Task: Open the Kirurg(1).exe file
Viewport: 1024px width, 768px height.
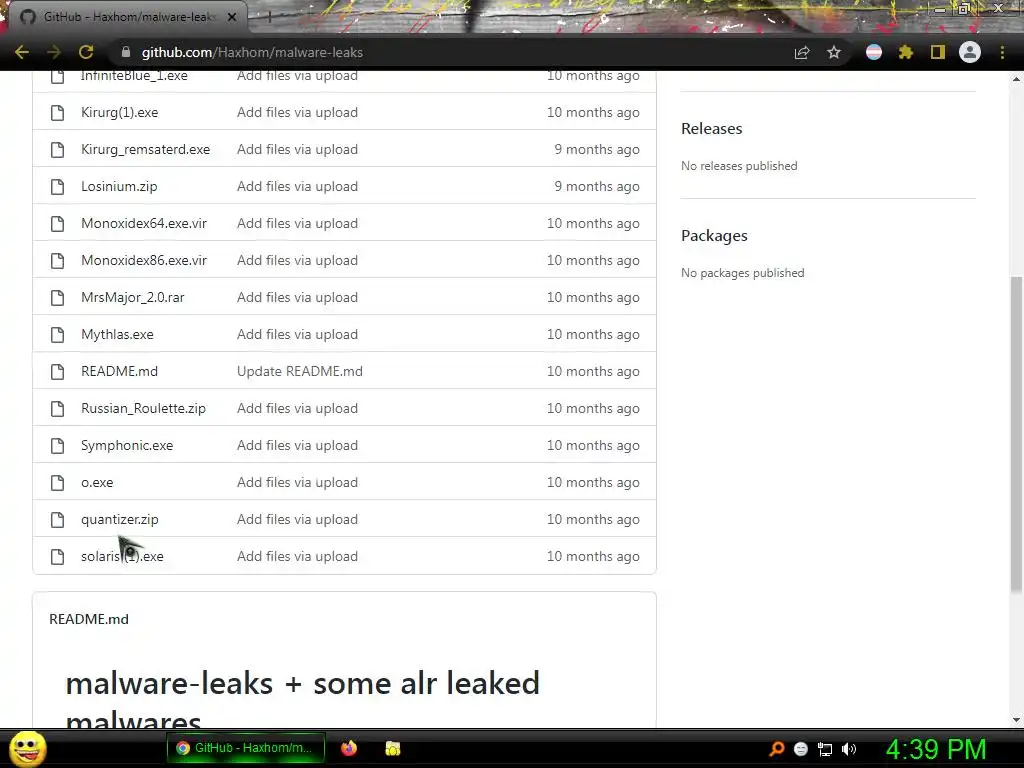Action: (120, 112)
